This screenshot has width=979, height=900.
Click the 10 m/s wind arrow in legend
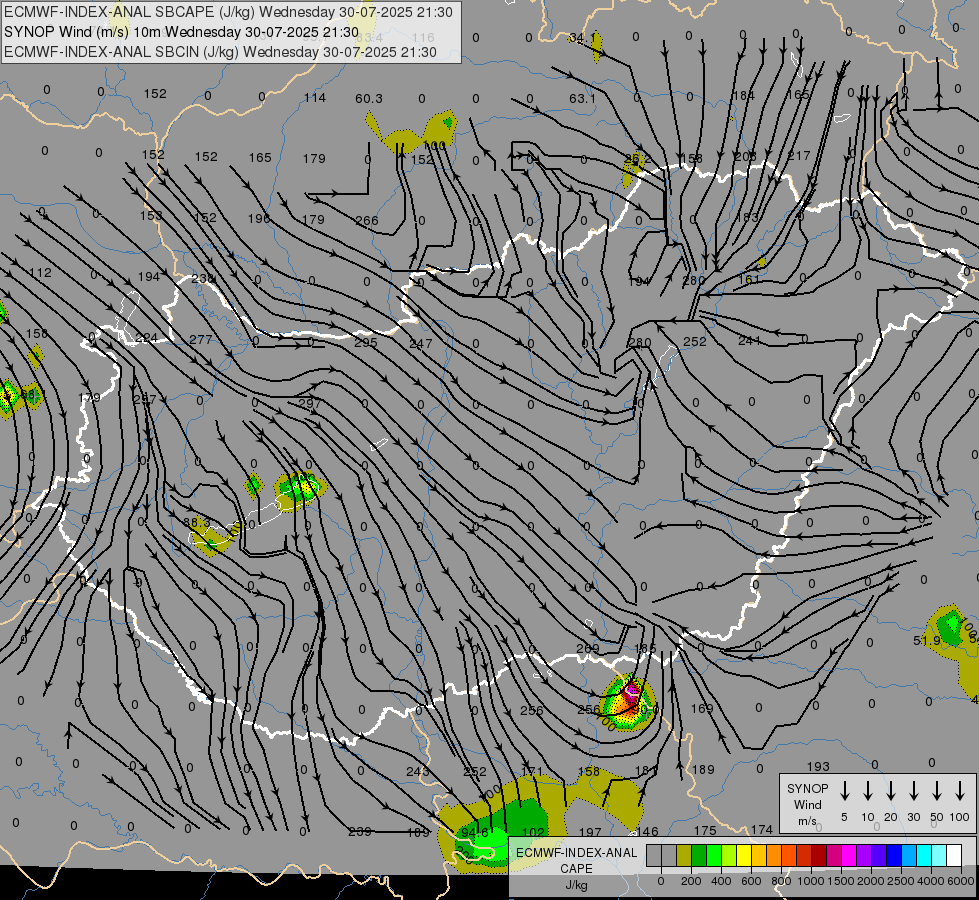click(868, 791)
